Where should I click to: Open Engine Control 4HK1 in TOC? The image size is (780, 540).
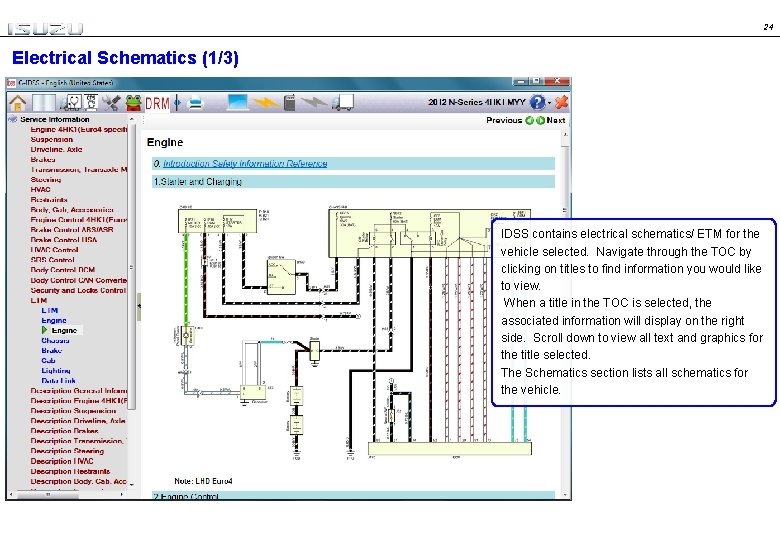pos(79,219)
